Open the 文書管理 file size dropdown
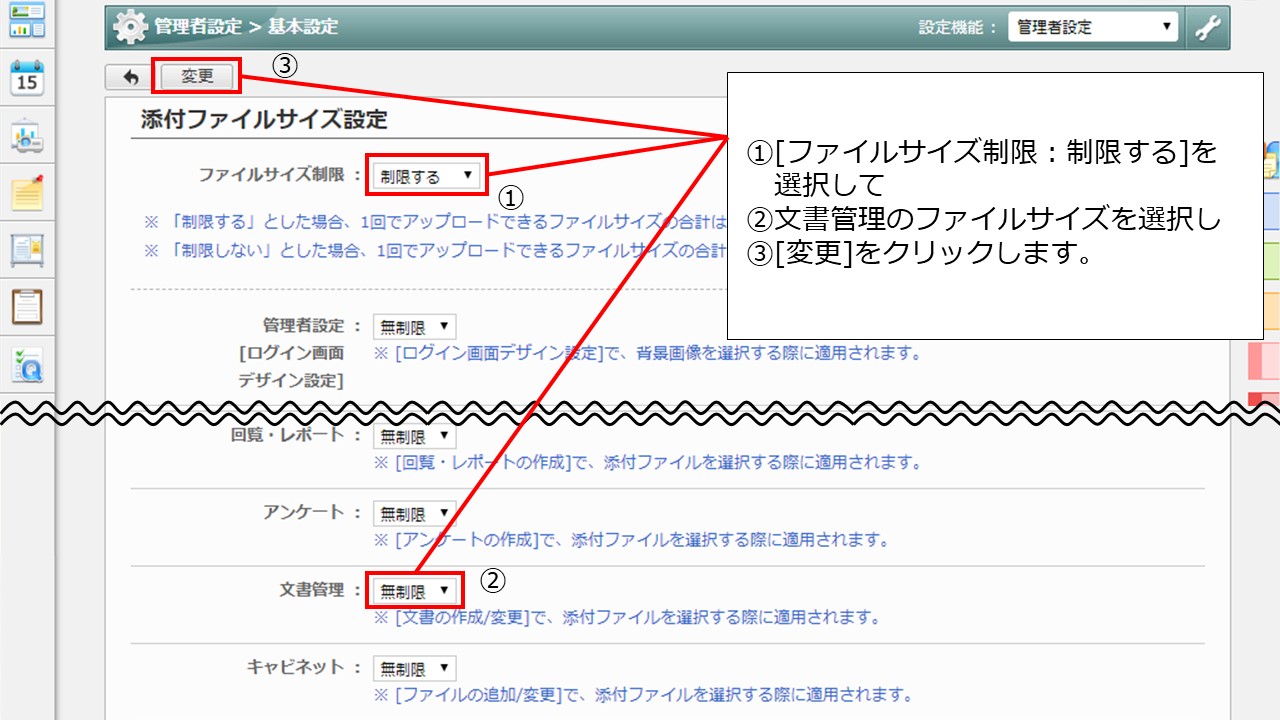This screenshot has height=720, width=1280. click(414, 591)
